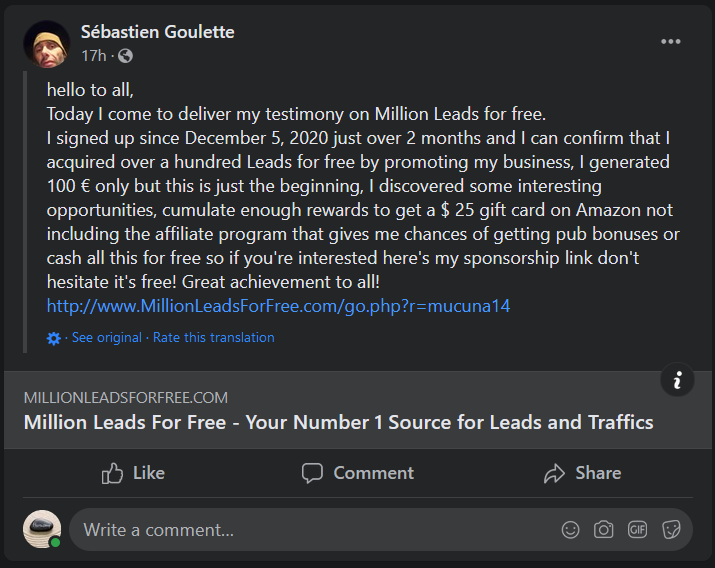Add a GIF to the comment
The image size is (715, 568).
point(637,530)
